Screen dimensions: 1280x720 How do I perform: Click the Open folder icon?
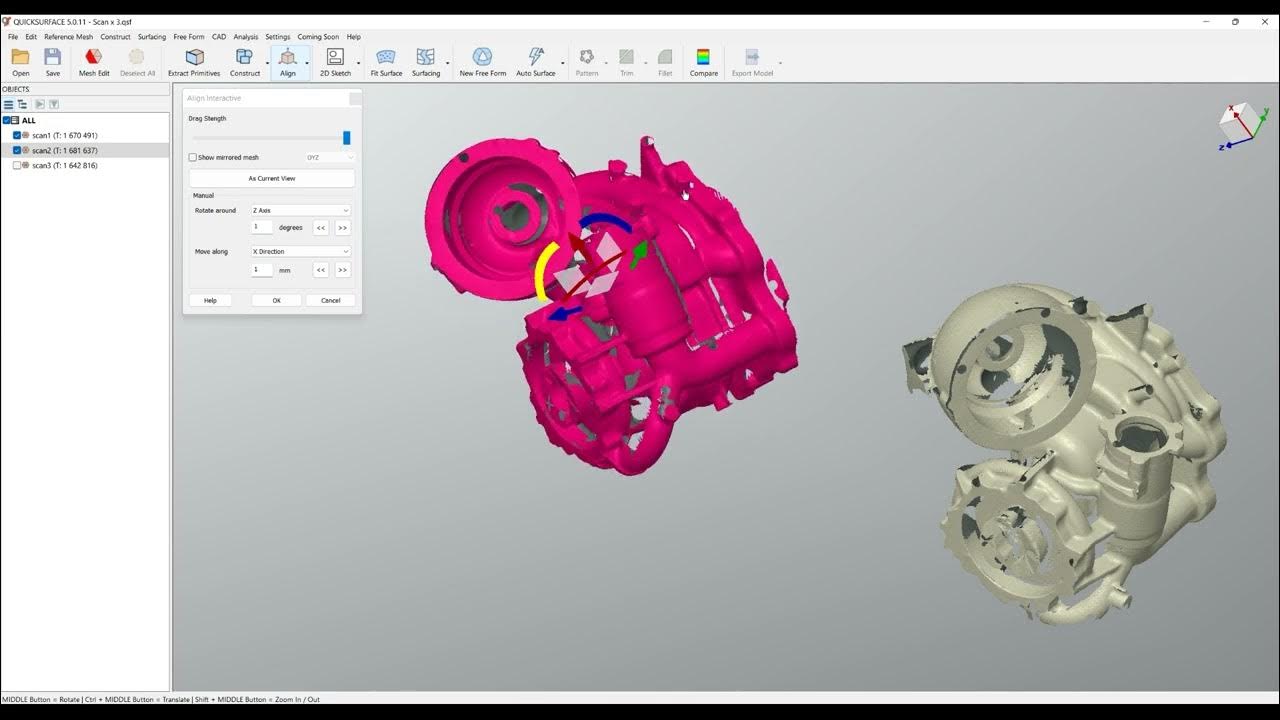coord(20,57)
